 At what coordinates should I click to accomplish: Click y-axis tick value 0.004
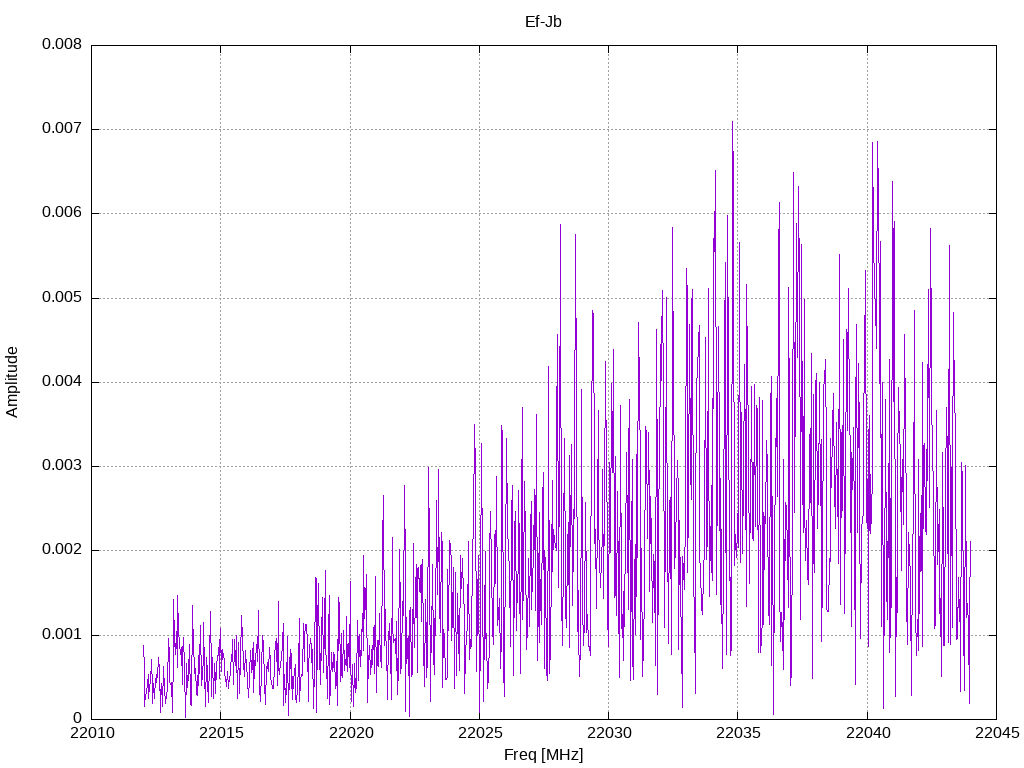pos(62,382)
